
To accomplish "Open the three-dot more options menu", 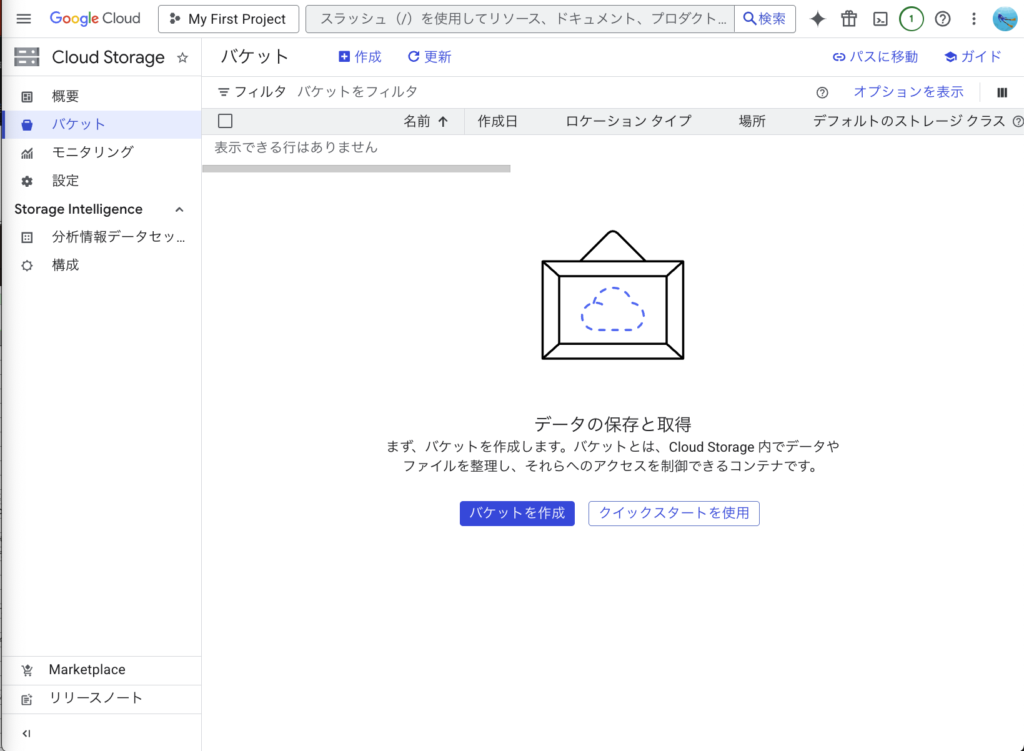I will pos(974,19).
